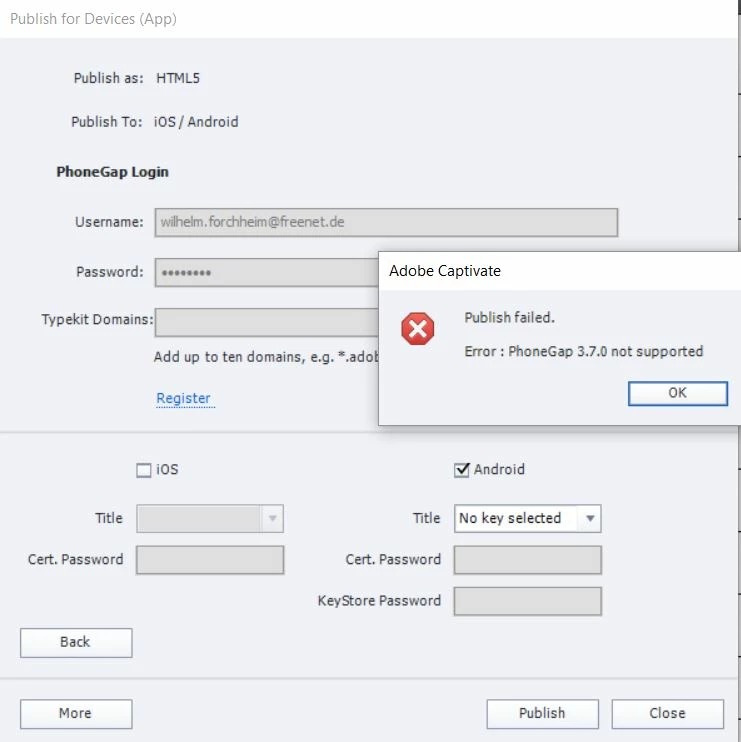741x742 pixels.
Task: Enable the iOS checkbox
Action: [143, 470]
